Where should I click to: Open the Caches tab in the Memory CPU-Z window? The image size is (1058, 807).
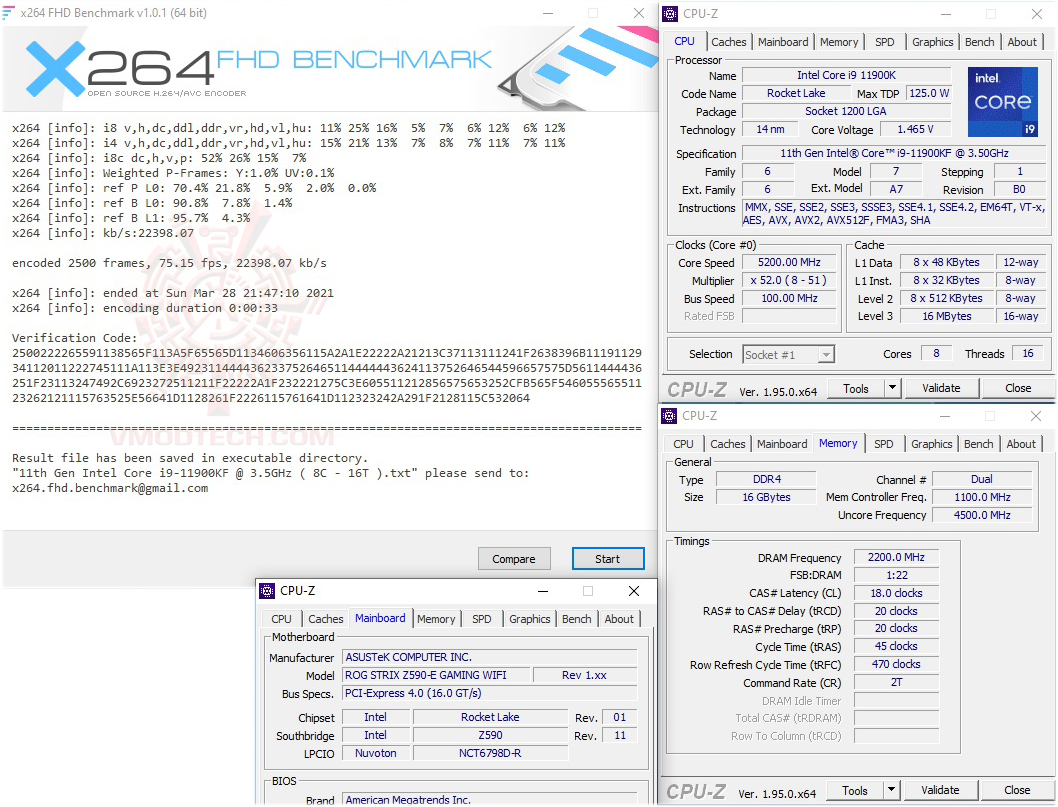point(727,444)
